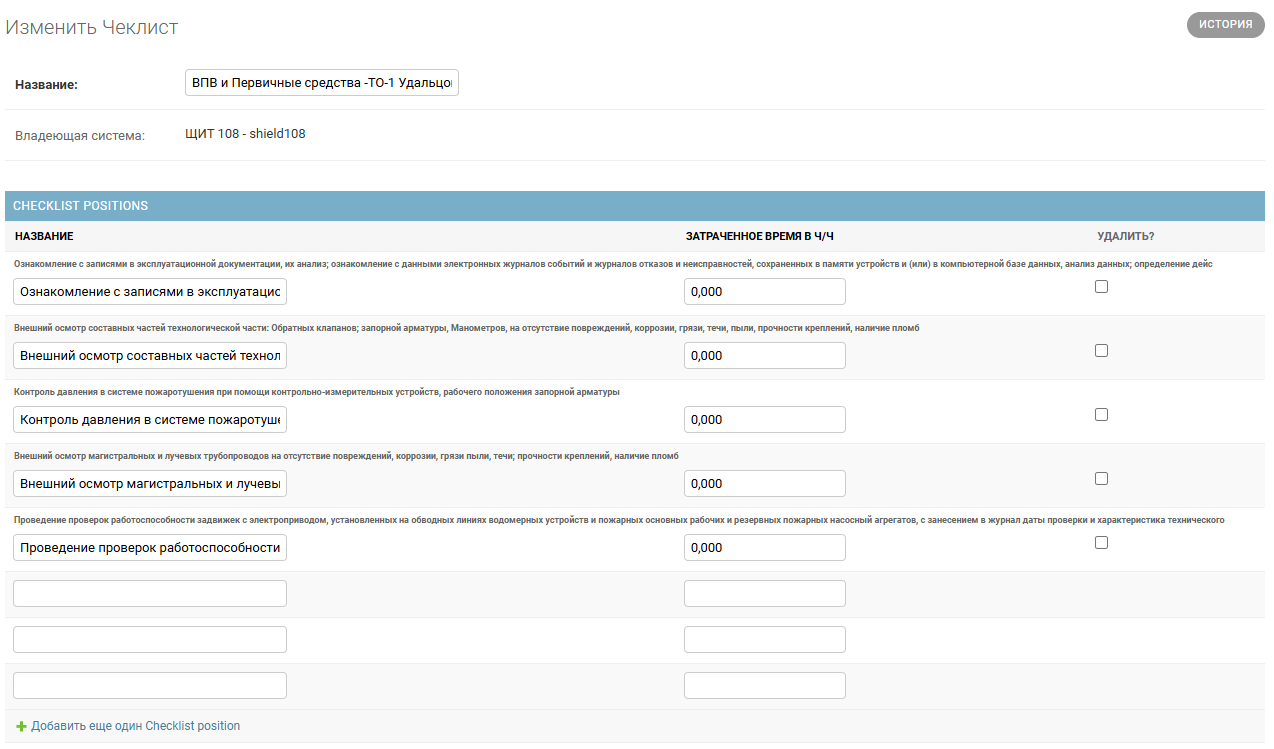The height and width of the screenshot is (749, 1274).
Task: Click name field 'Внешний осмотр магистральных и лучевых'
Action: [150, 484]
